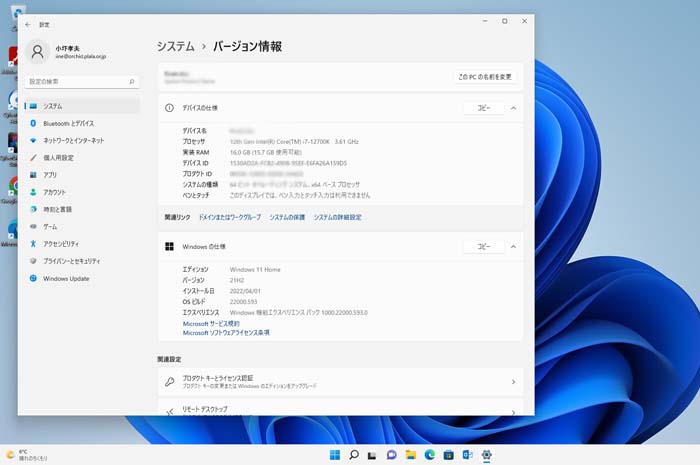Launch Microsoft Edge from the taskbar

click(430, 455)
